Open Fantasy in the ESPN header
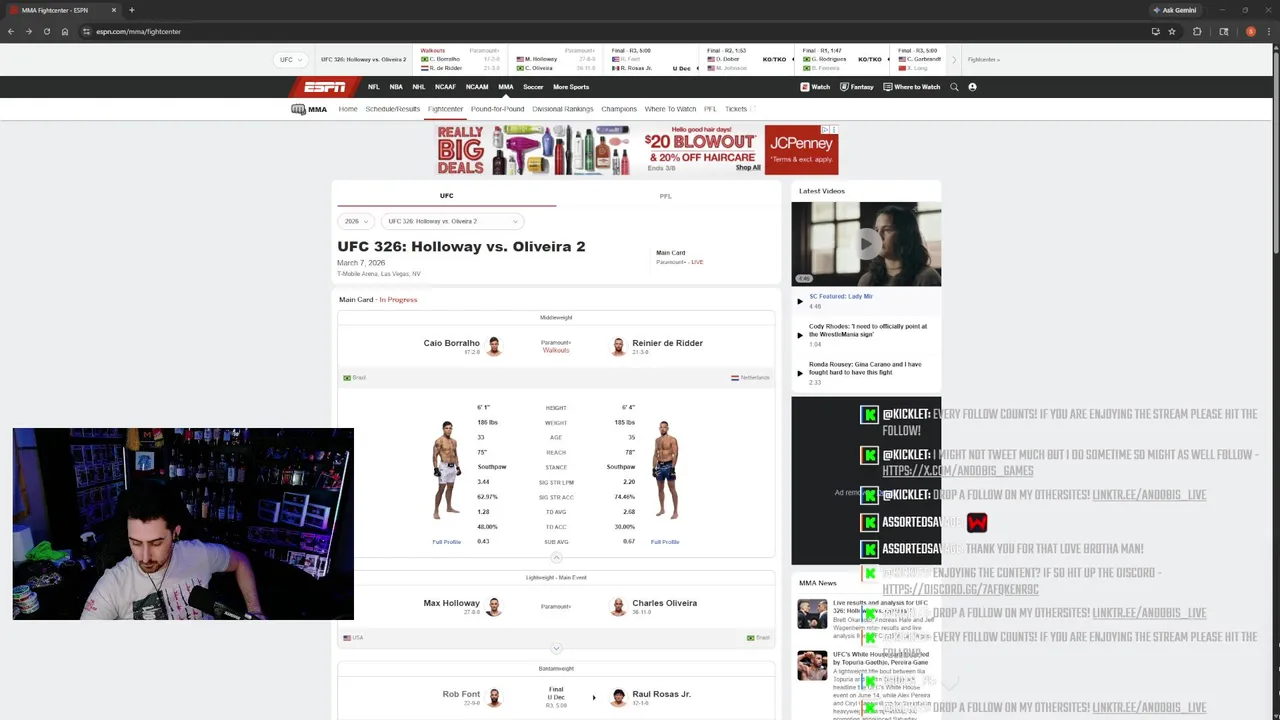1280x720 pixels. tap(857, 87)
